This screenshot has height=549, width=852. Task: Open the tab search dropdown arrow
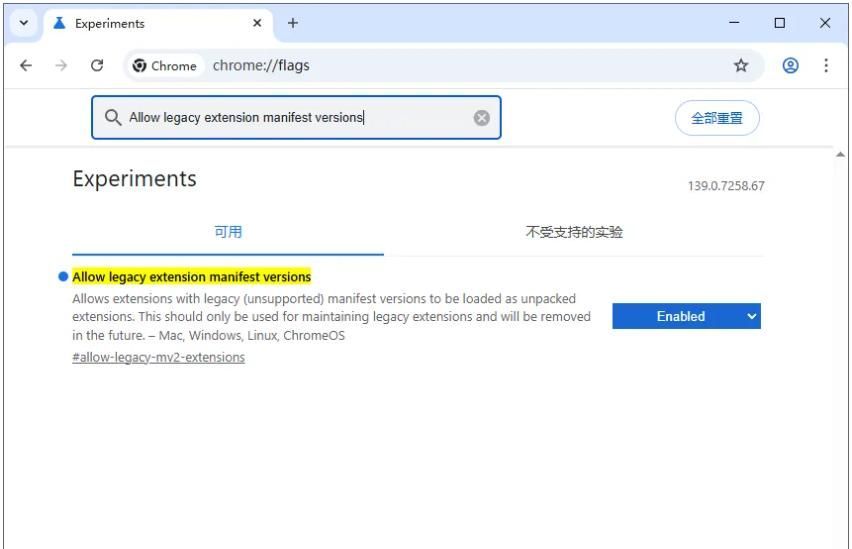point(23,23)
